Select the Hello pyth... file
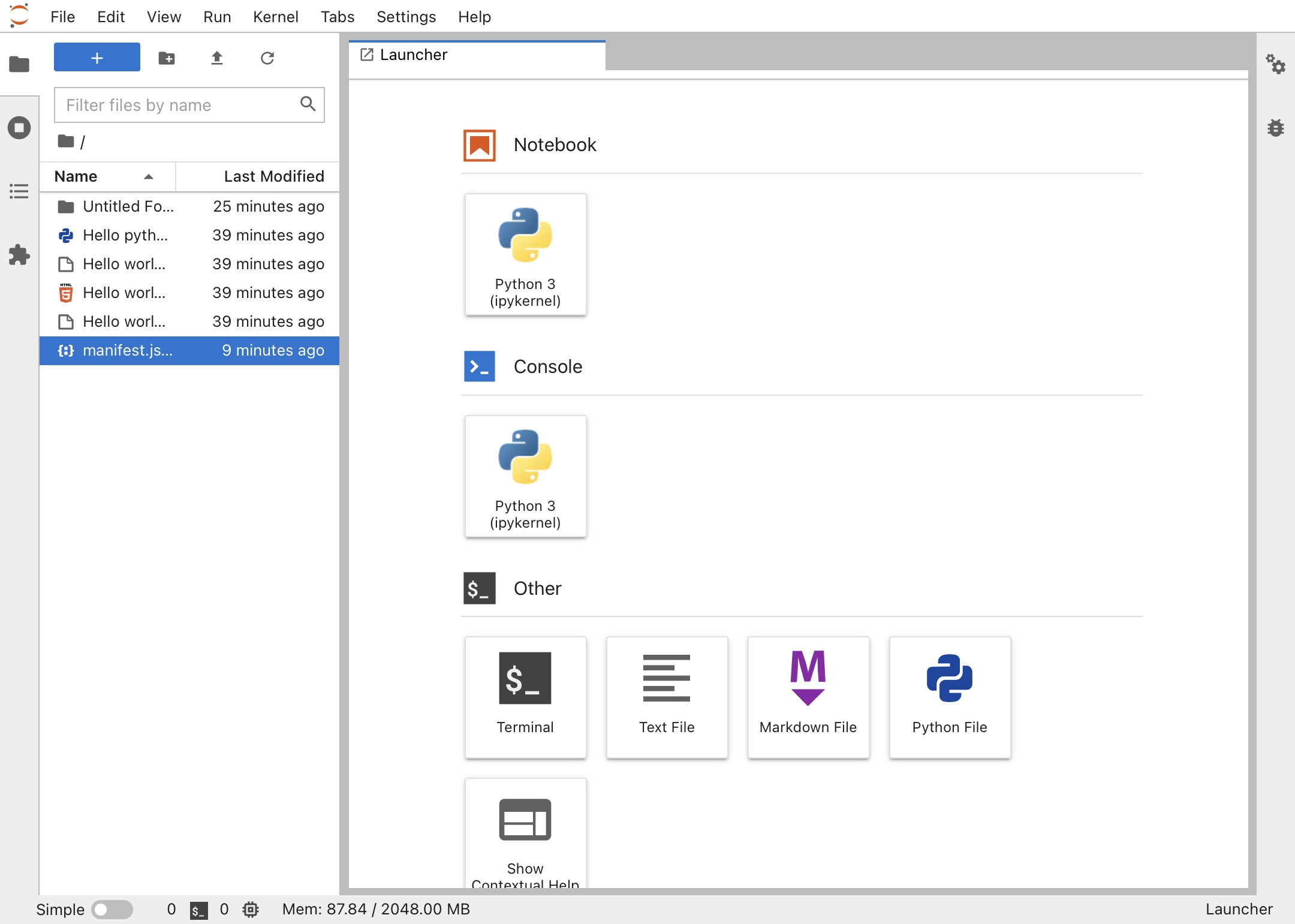 pos(189,235)
